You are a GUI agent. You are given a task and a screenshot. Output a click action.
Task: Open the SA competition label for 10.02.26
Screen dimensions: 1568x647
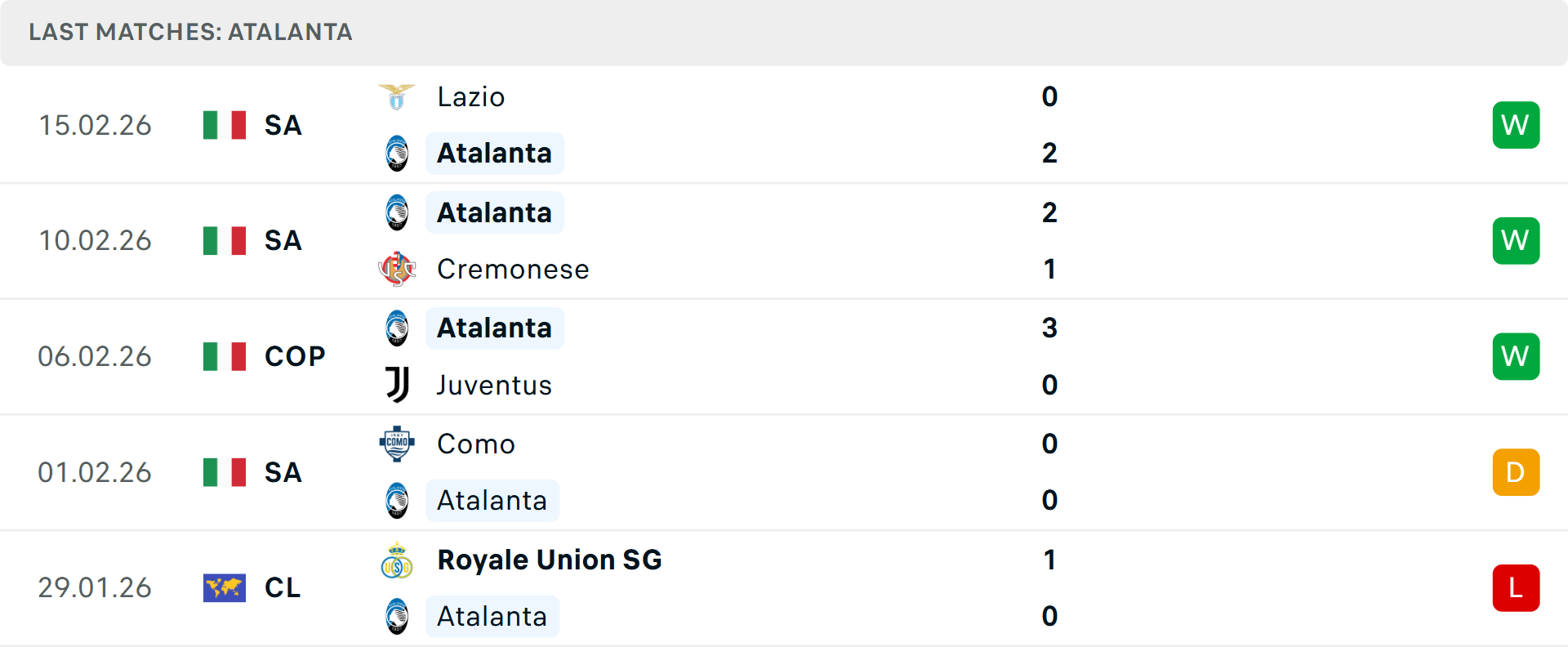tap(283, 240)
